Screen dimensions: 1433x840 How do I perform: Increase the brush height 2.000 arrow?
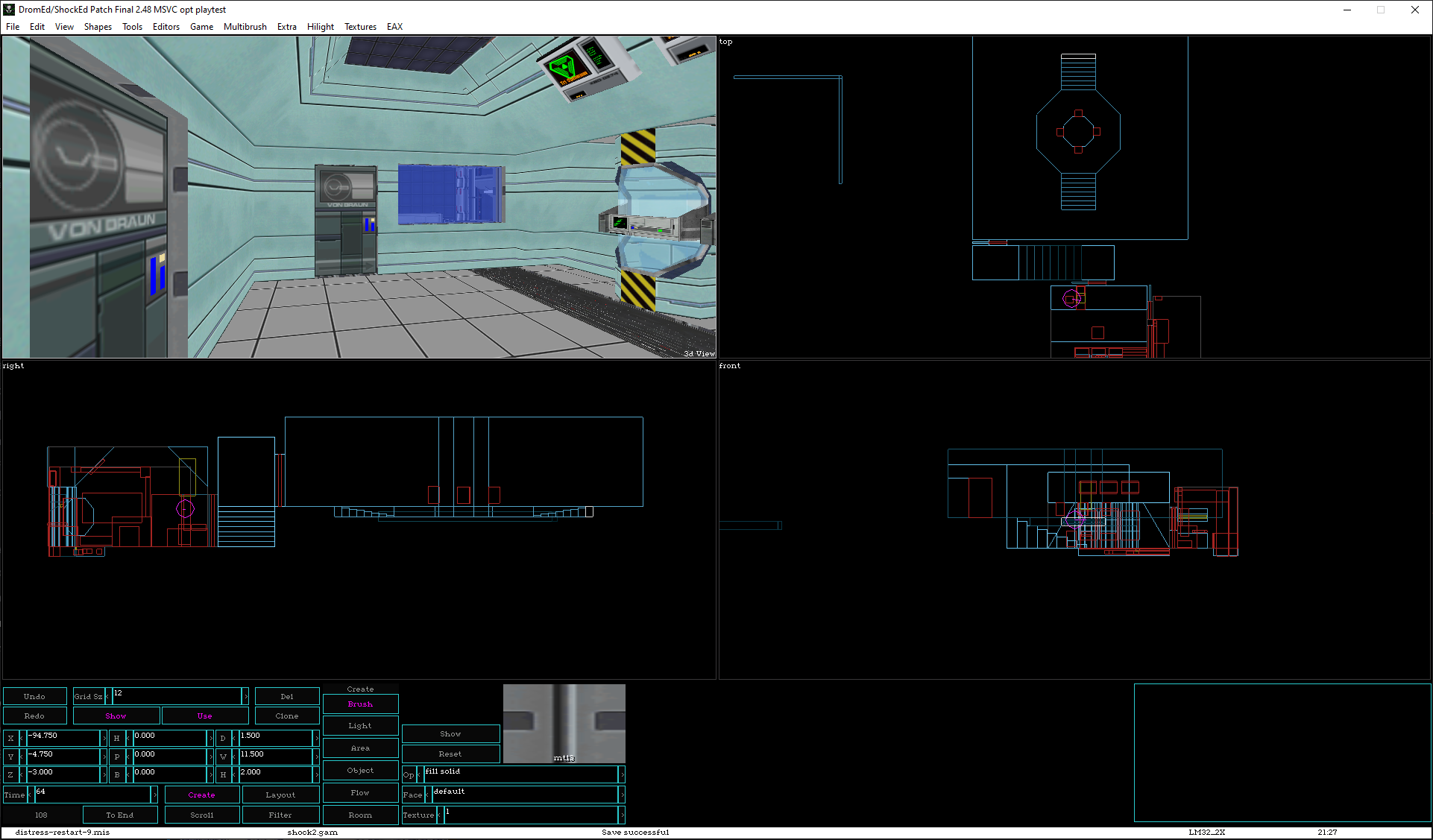tap(317, 775)
